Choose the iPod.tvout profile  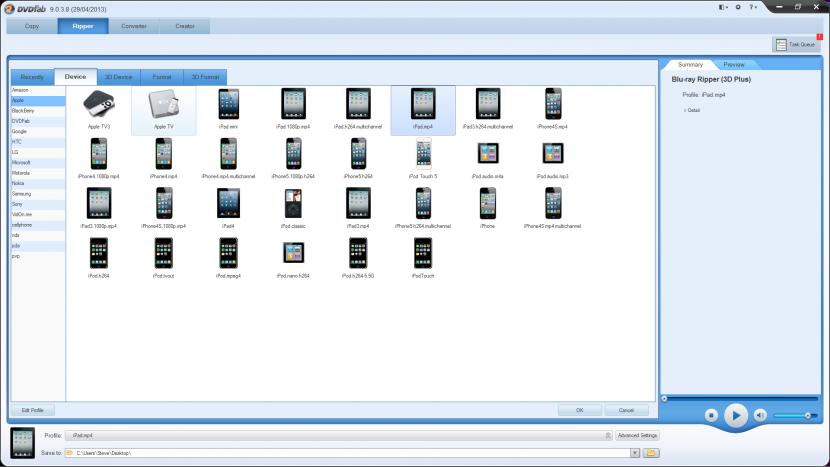click(x=164, y=258)
